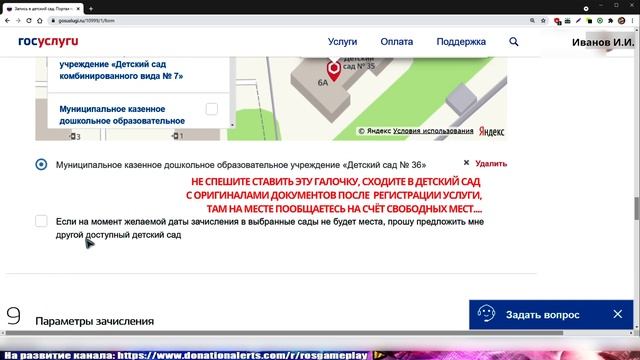Open the Оплата menu
Screen dimensions: 640x360
(396, 42)
